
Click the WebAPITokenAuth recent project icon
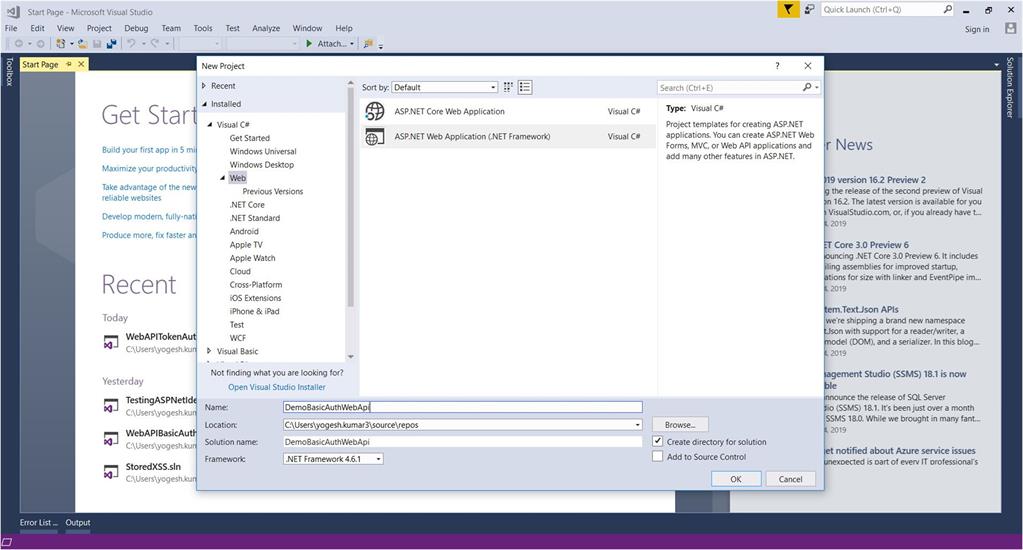pos(111,342)
